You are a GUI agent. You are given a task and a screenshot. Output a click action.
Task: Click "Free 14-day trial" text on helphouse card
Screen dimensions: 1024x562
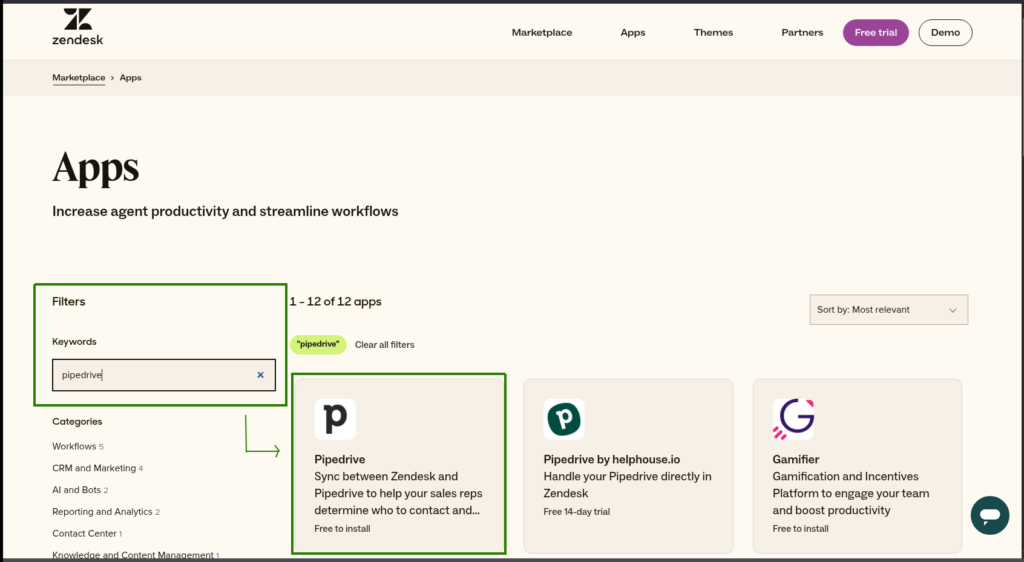pyautogui.click(x=577, y=512)
